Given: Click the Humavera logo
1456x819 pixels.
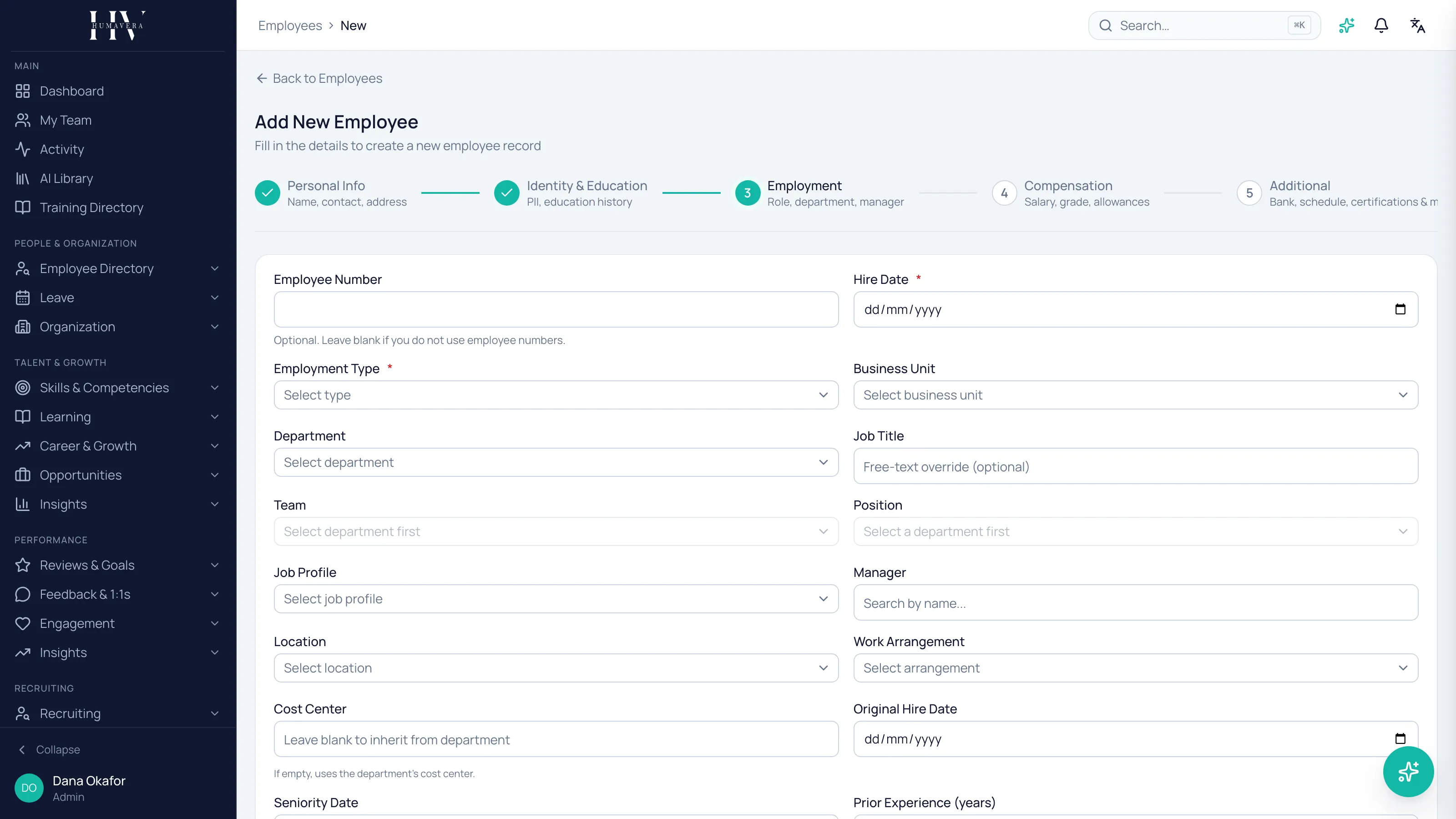Looking at the screenshot, I should point(117,25).
